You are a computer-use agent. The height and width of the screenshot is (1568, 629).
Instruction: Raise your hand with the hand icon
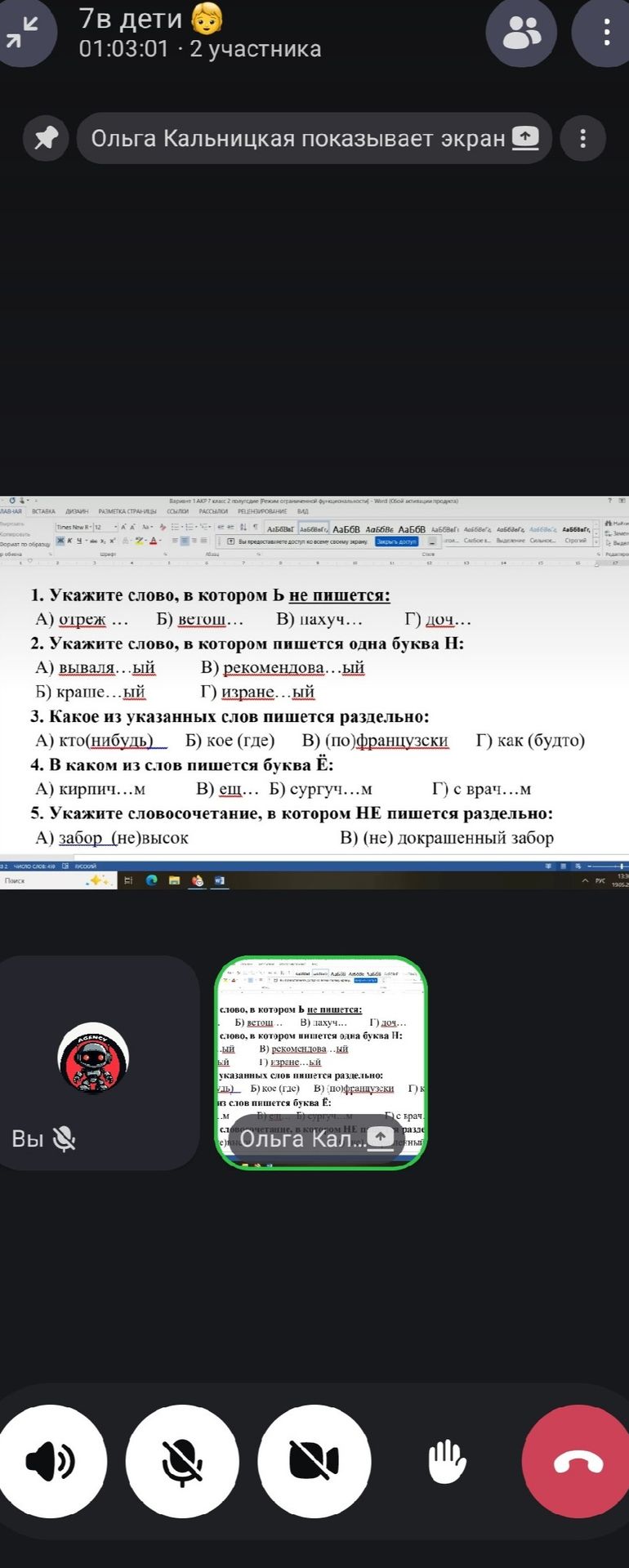[447, 1461]
